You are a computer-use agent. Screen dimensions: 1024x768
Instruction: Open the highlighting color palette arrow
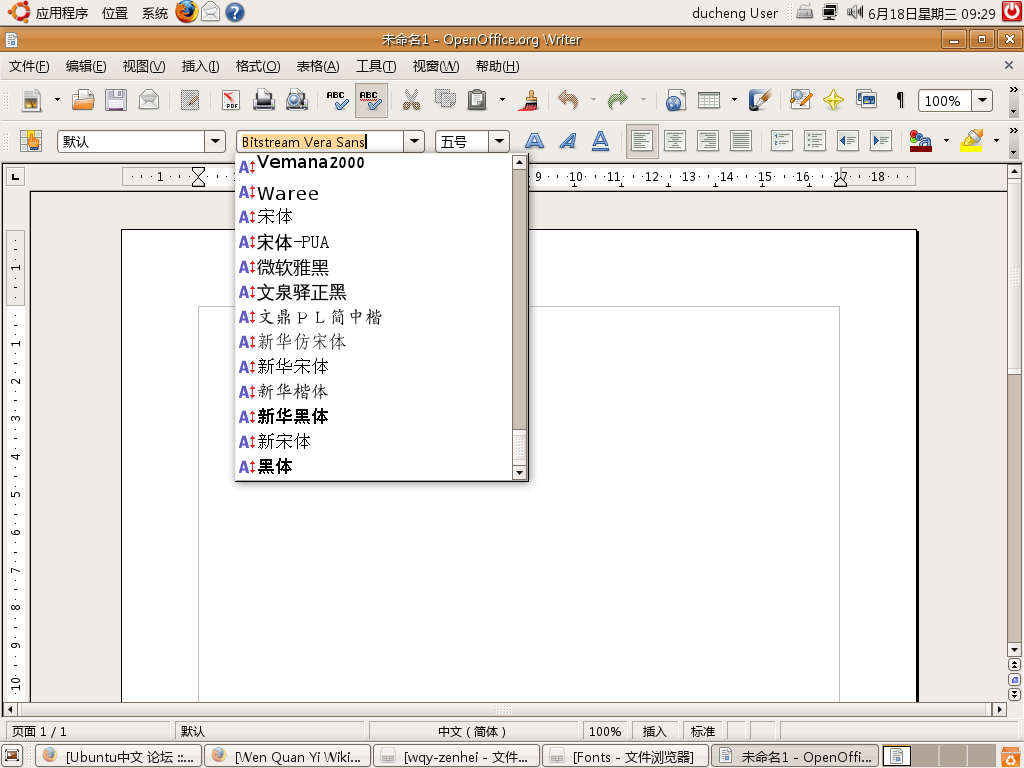tap(997, 141)
